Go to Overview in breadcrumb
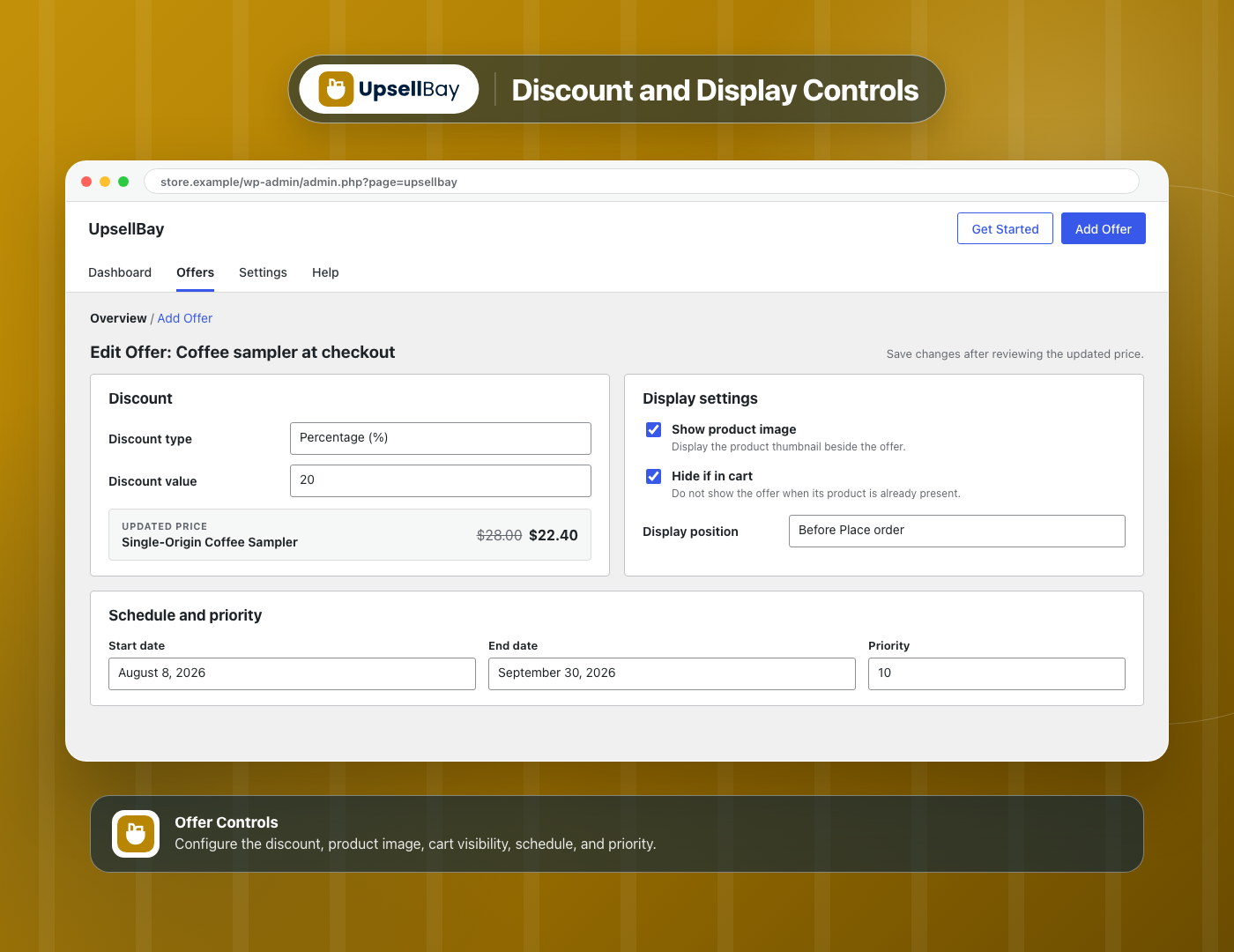This screenshot has width=1234, height=952. [118, 318]
